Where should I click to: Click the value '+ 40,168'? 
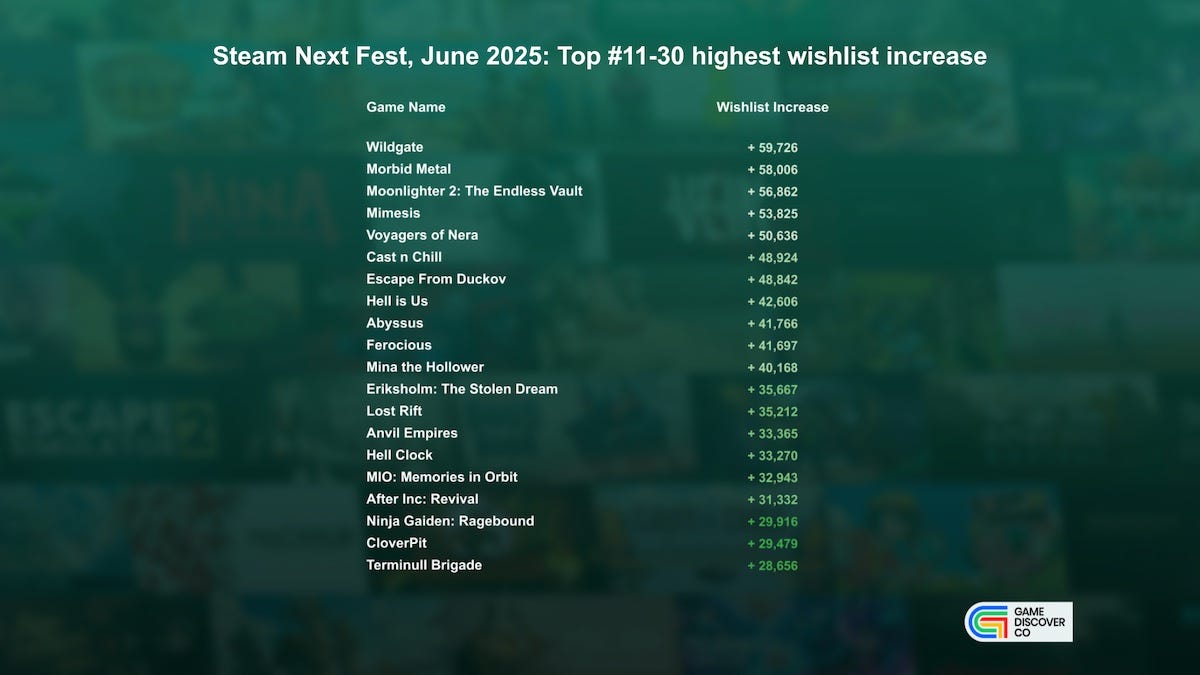click(x=772, y=368)
